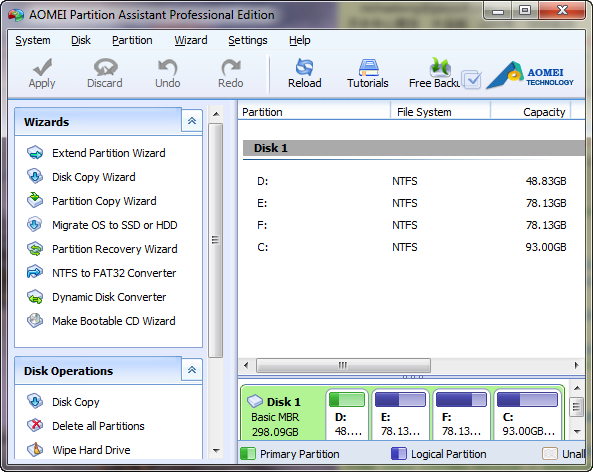
Task: Click the Partition Copy Wizard icon
Action: [x=35, y=200]
